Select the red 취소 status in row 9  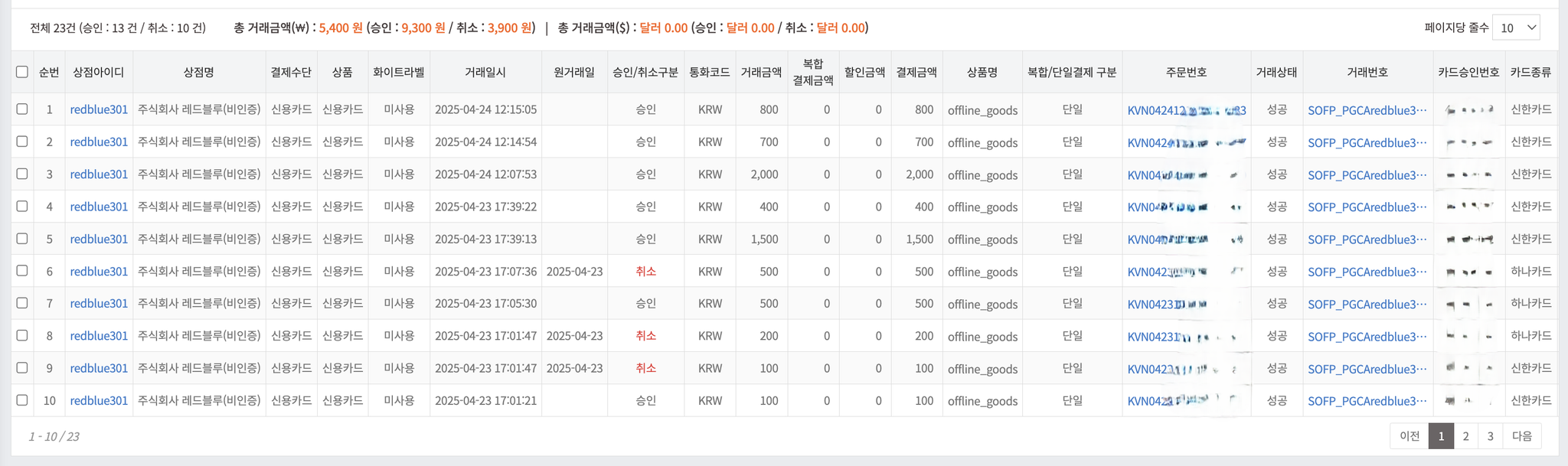[x=645, y=368]
